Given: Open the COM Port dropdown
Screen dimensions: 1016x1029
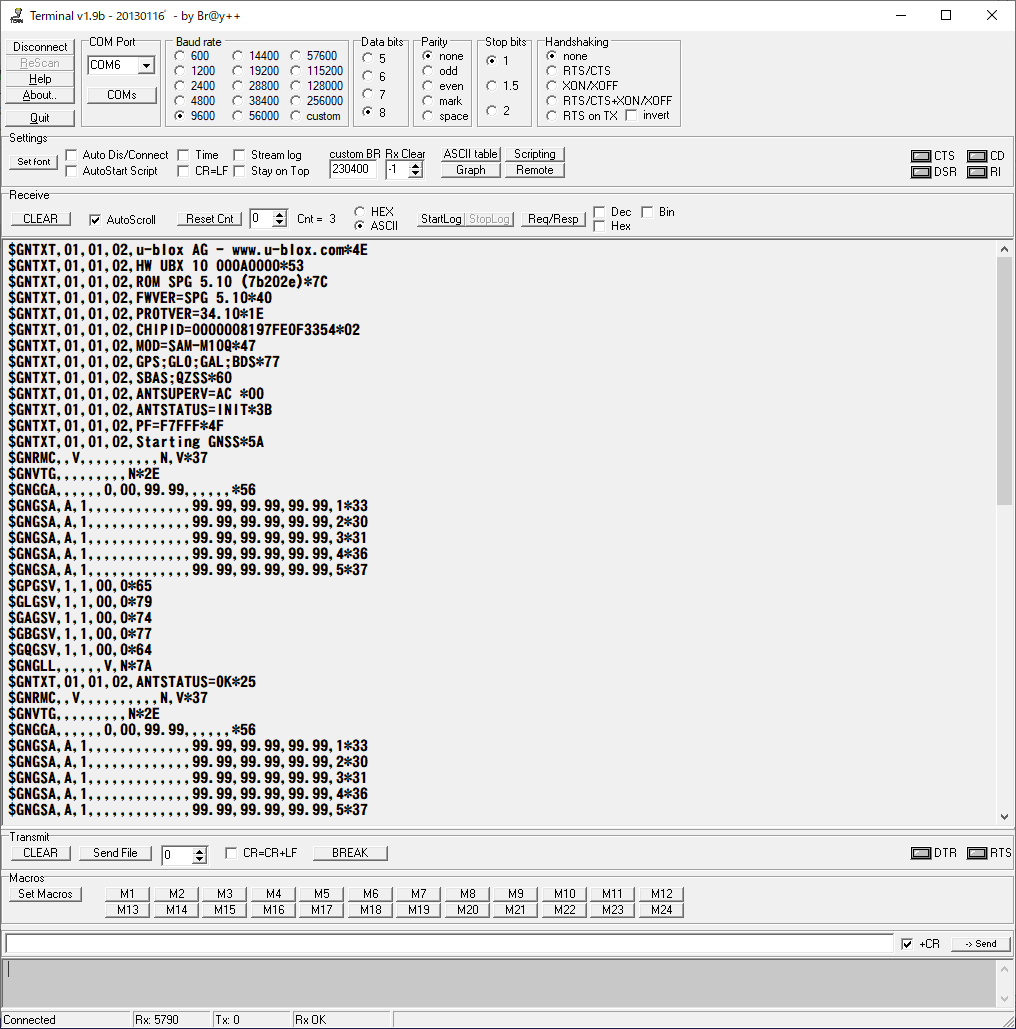Looking at the screenshot, I should (x=146, y=65).
